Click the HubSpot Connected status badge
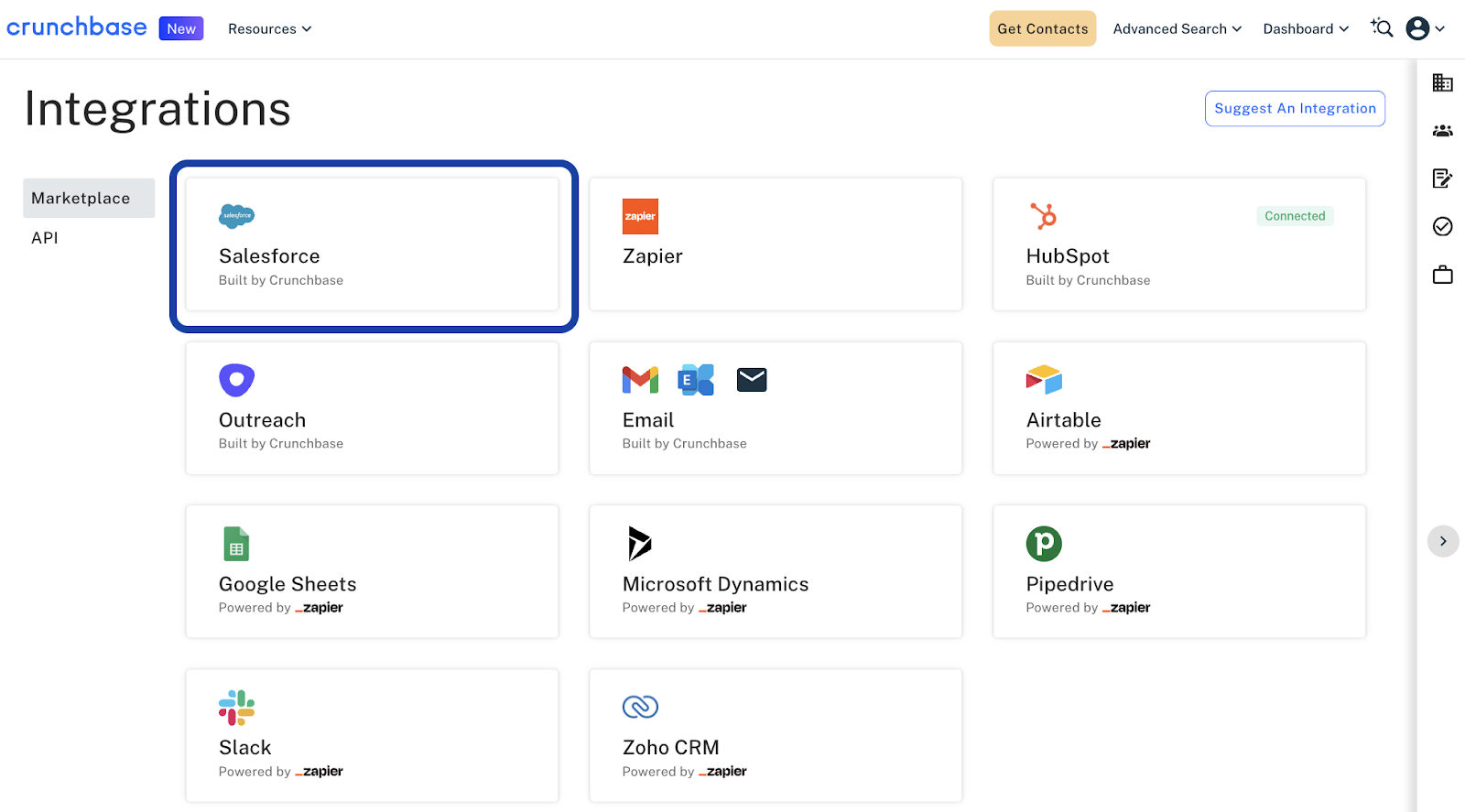1465x812 pixels. (1295, 216)
